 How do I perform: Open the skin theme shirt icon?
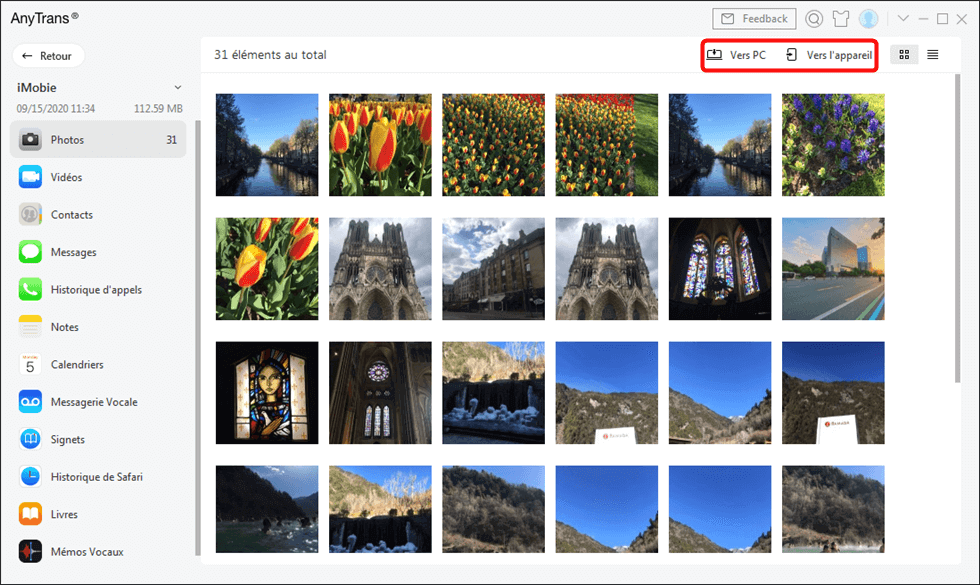coord(841,19)
